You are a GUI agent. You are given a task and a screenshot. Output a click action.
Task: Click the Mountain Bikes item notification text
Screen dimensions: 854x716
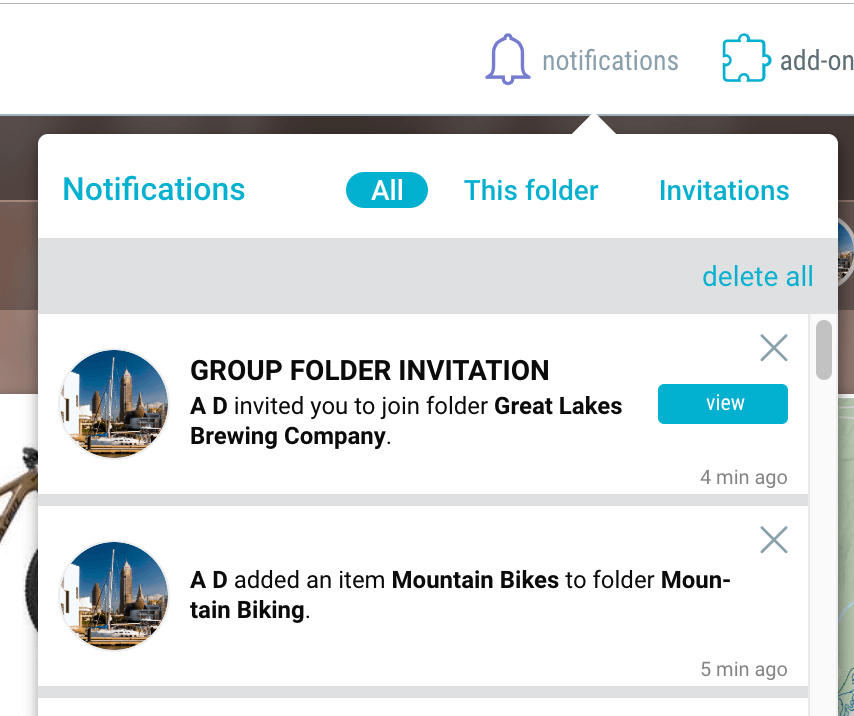[x=460, y=594]
